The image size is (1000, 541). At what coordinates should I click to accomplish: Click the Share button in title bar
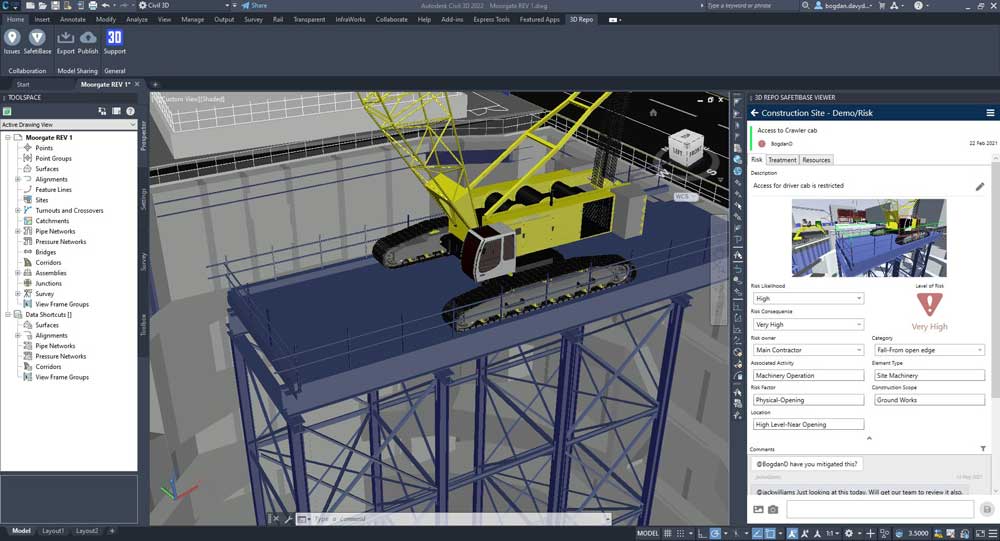coord(254,6)
